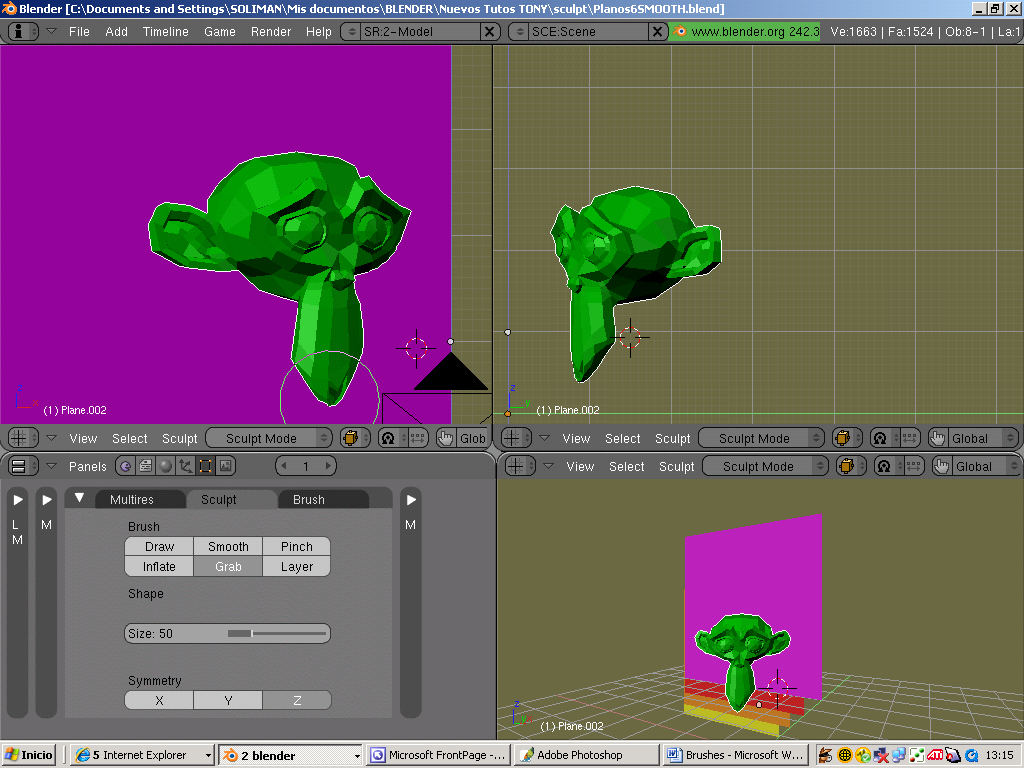Open the SR:2-Model screen selector
The width and height of the screenshot is (1024, 768).
[351, 31]
